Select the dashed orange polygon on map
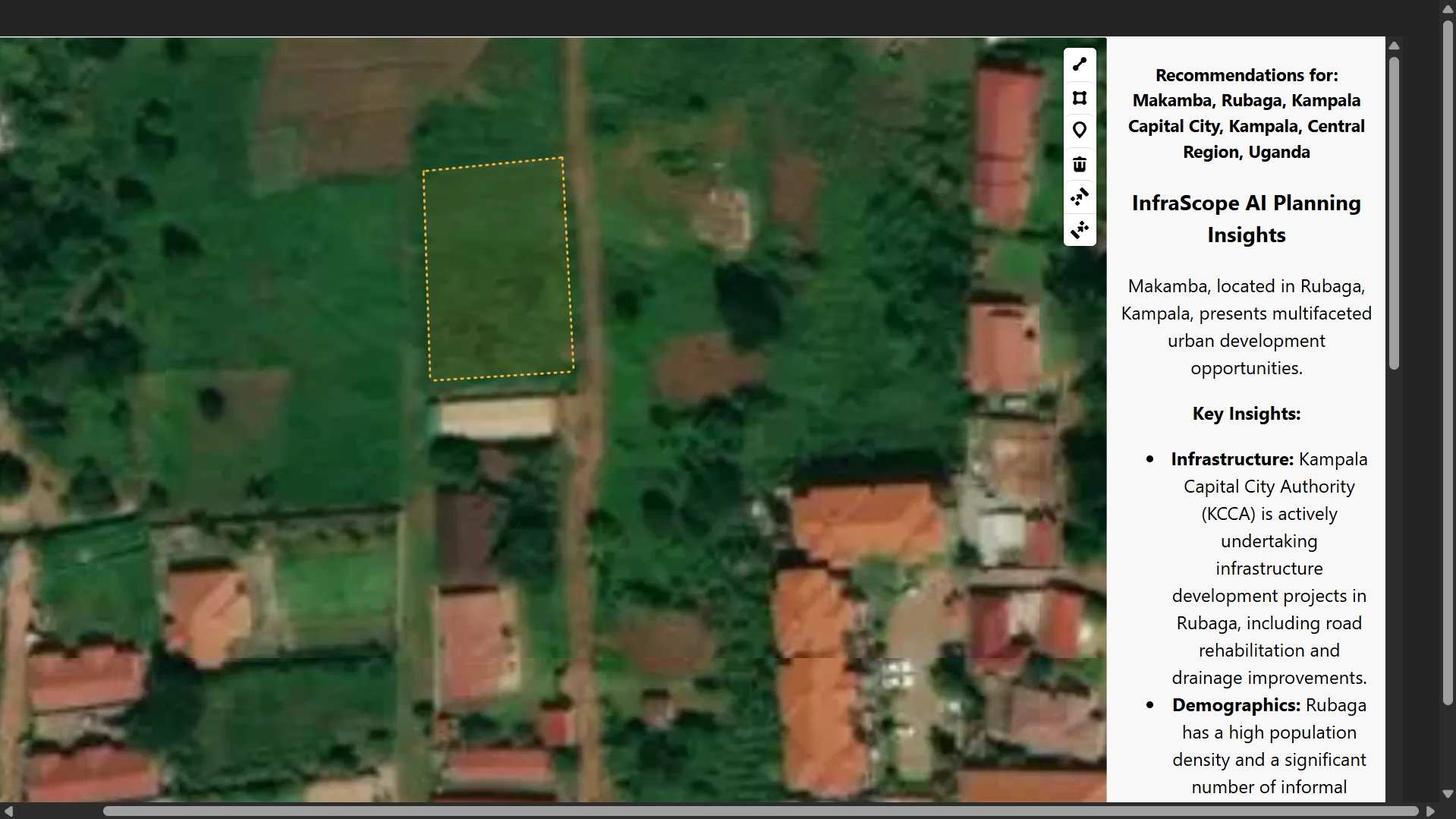1456x819 pixels. coord(498,268)
